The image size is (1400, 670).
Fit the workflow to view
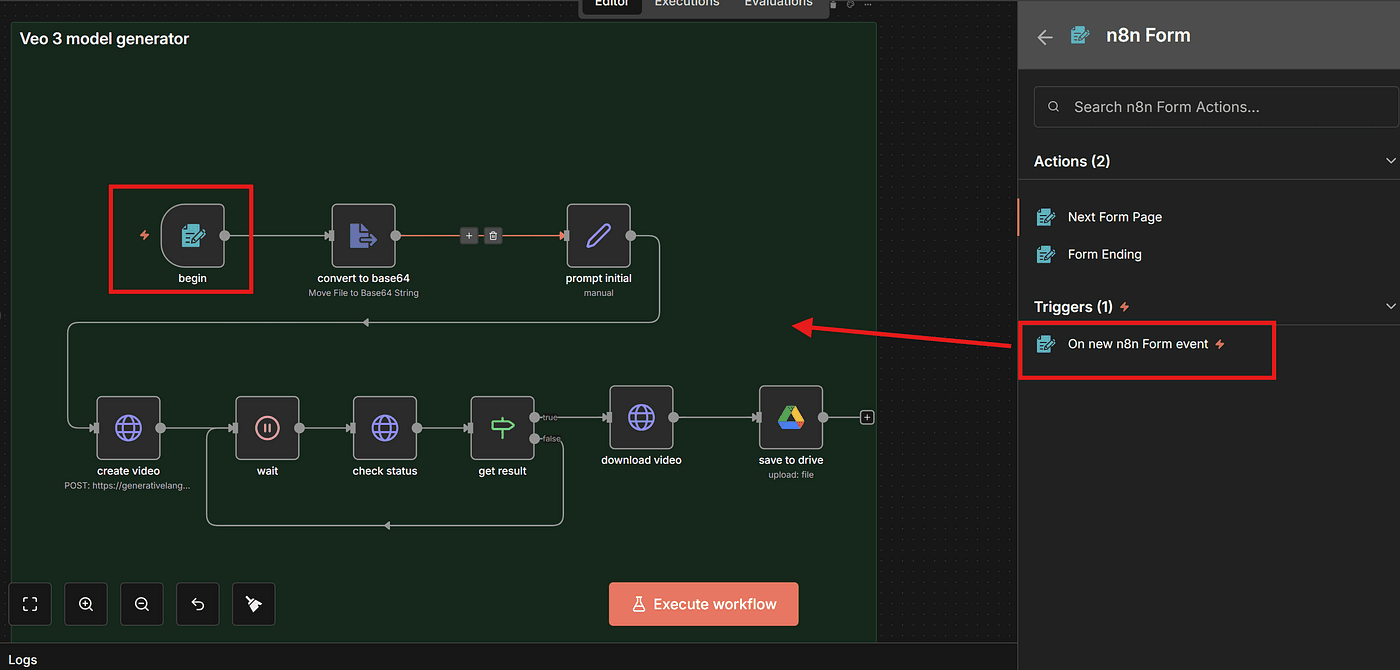(30, 604)
